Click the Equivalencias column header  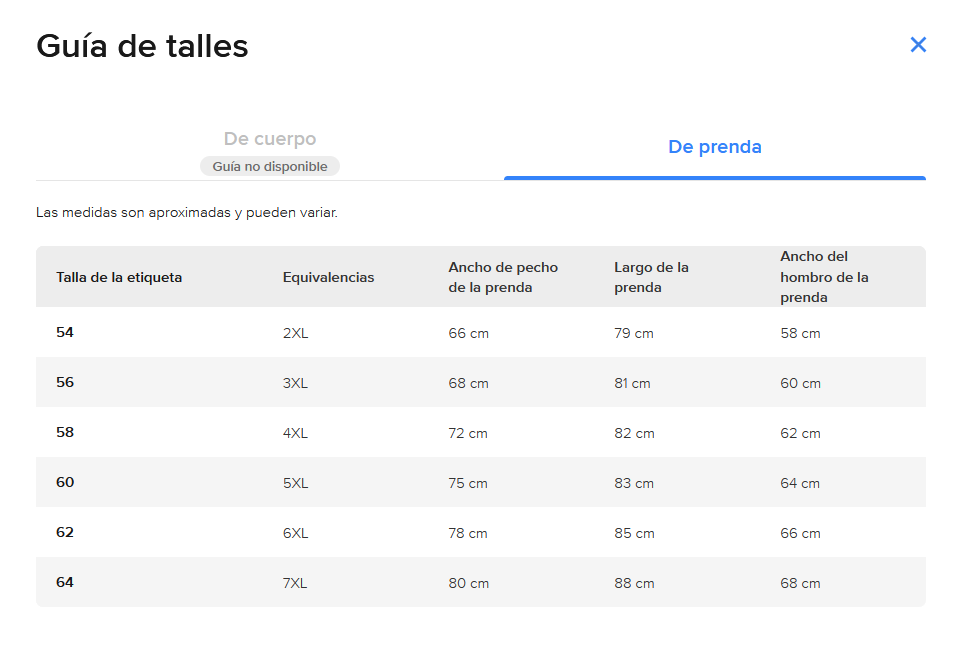[328, 277]
